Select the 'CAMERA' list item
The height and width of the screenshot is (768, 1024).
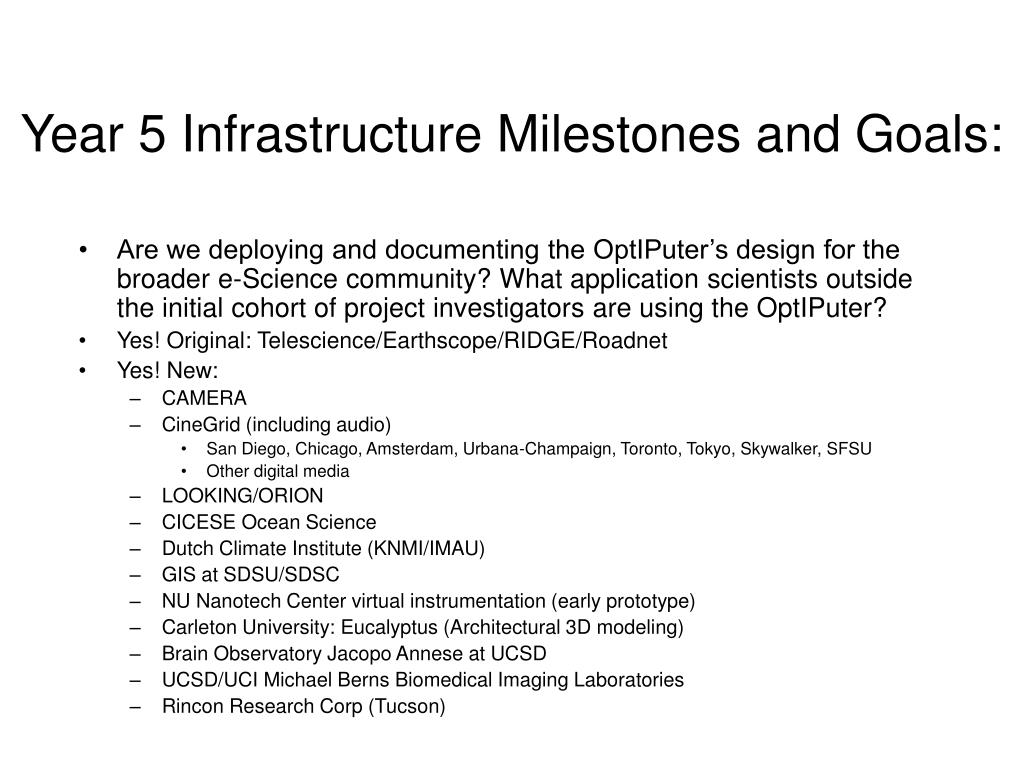[204, 398]
